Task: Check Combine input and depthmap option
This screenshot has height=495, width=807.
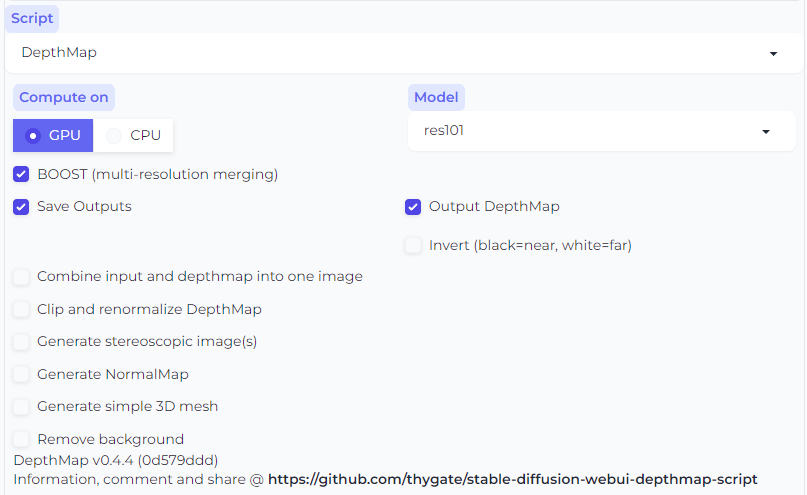Action: pyautogui.click(x=21, y=277)
